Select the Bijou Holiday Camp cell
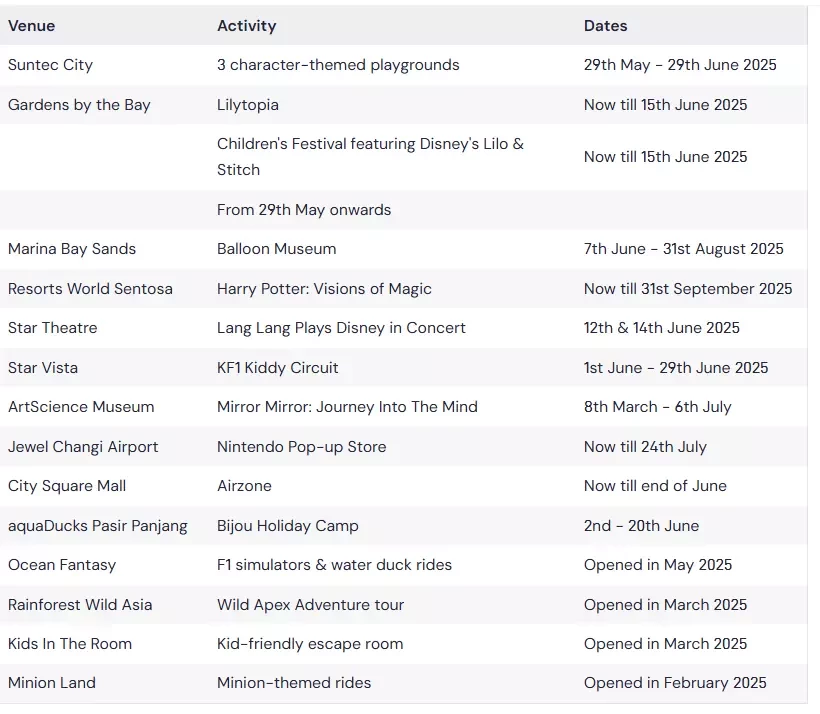The width and height of the screenshot is (820, 714). (288, 526)
